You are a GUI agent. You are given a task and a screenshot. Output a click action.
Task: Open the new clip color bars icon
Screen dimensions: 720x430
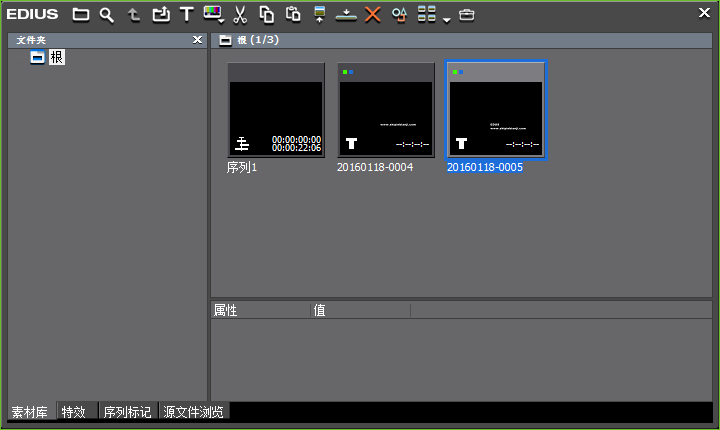point(212,13)
